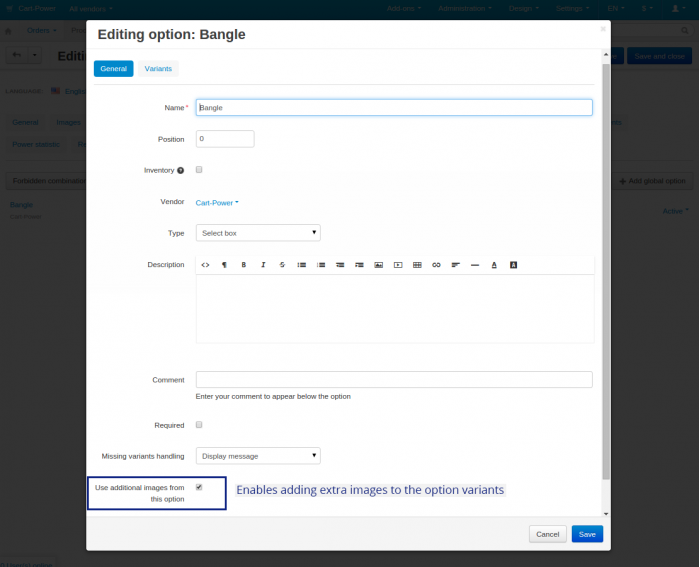The height and width of the screenshot is (567, 700).
Task: Click the Save button
Action: 587,534
